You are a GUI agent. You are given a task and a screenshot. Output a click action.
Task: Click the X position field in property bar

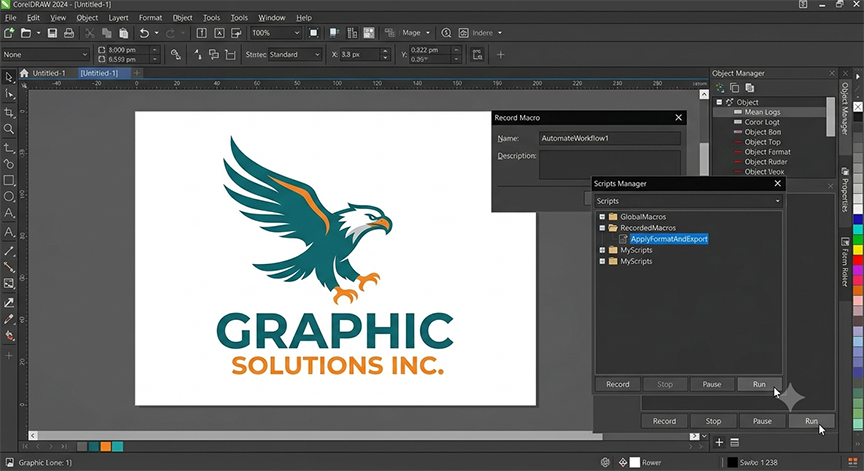point(359,55)
